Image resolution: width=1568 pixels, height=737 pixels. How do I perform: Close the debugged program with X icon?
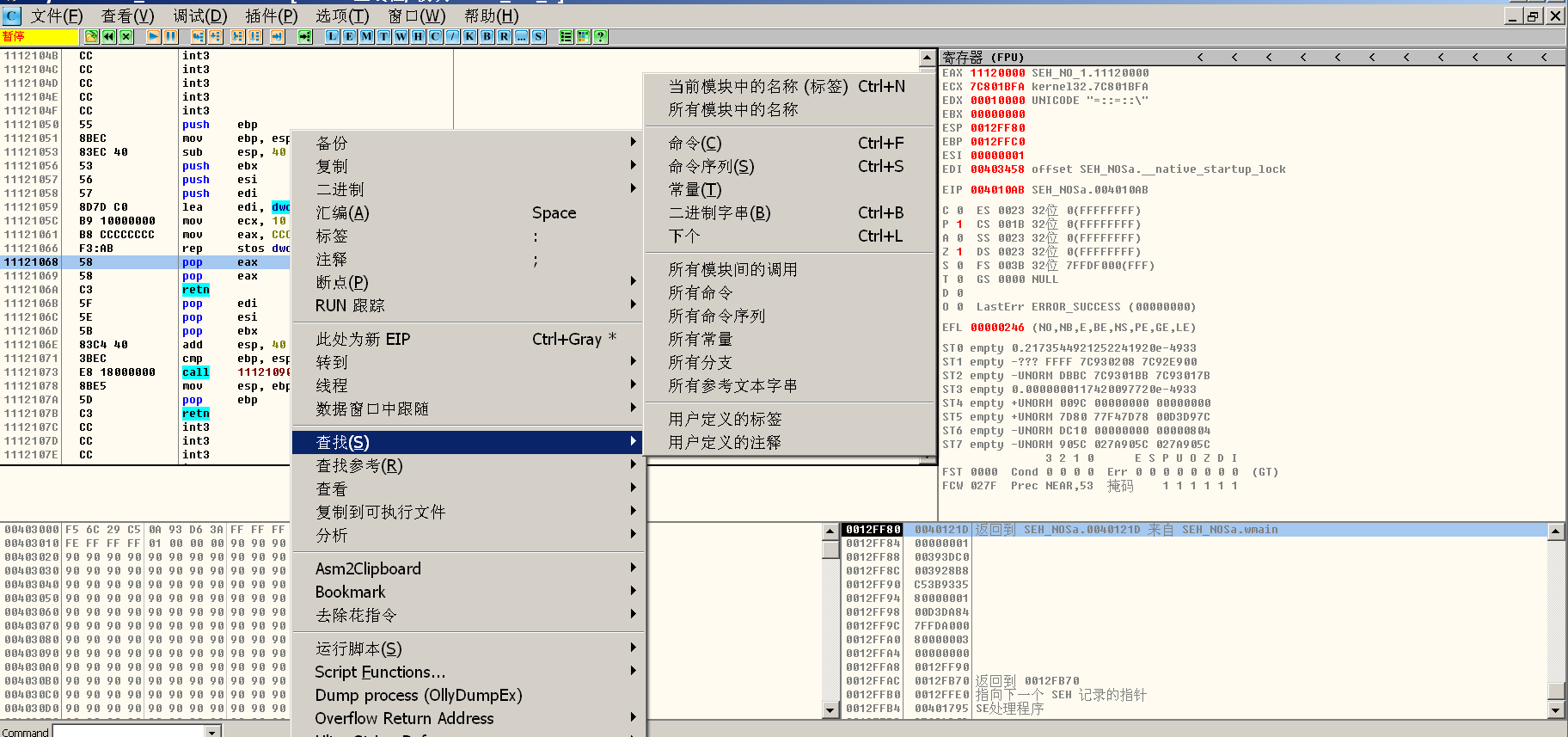point(126,36)
